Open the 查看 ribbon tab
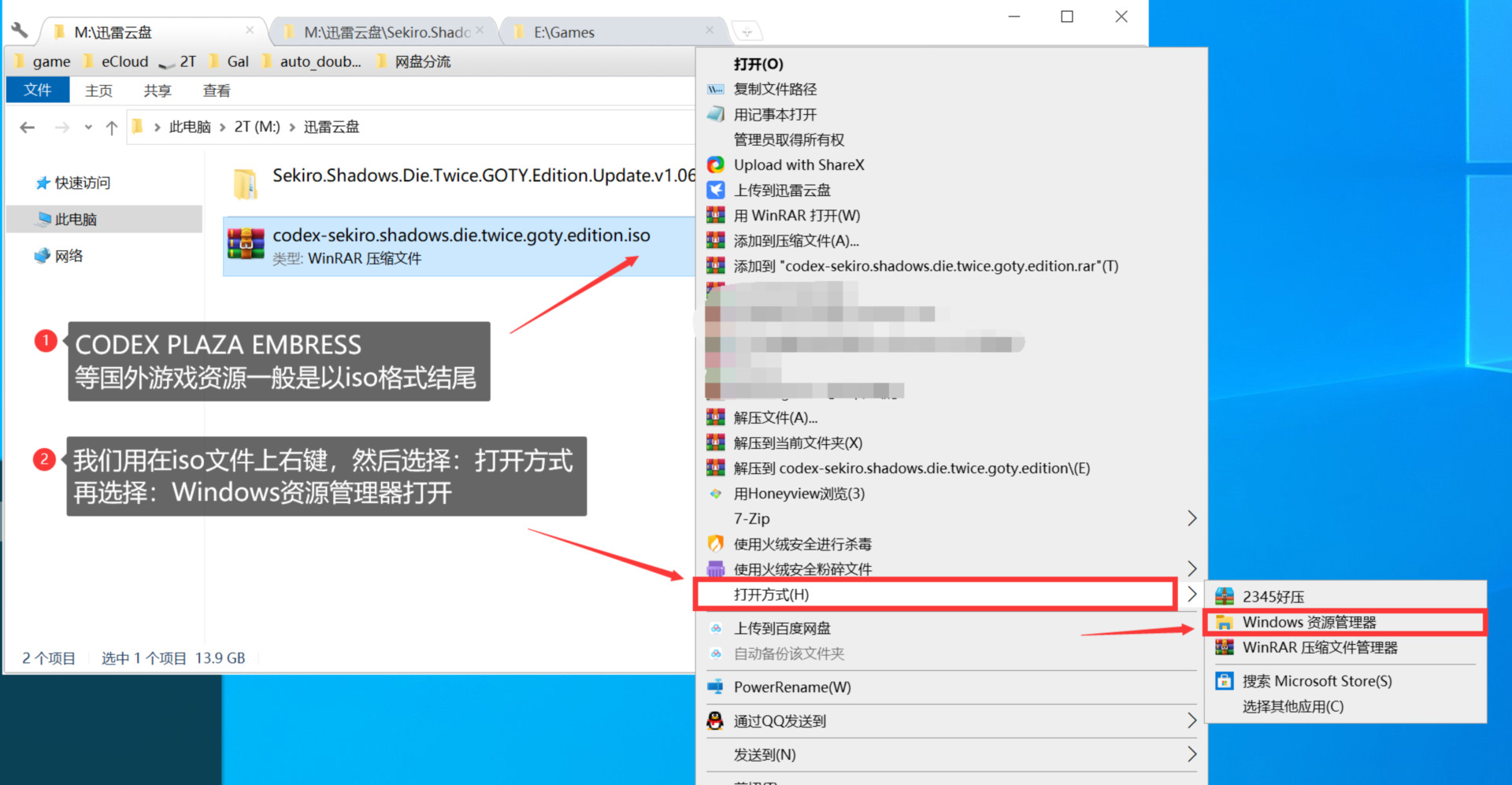1512x785 pixels. 217,91
